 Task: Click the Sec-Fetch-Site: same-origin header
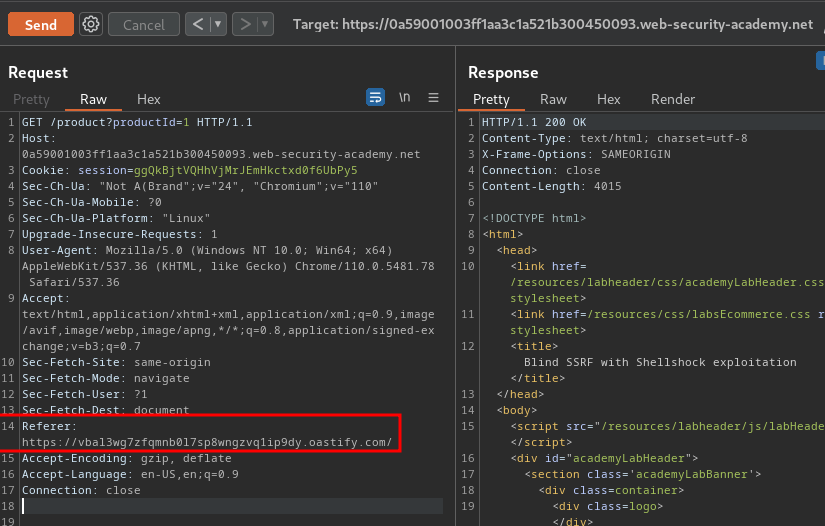[116, 362]
